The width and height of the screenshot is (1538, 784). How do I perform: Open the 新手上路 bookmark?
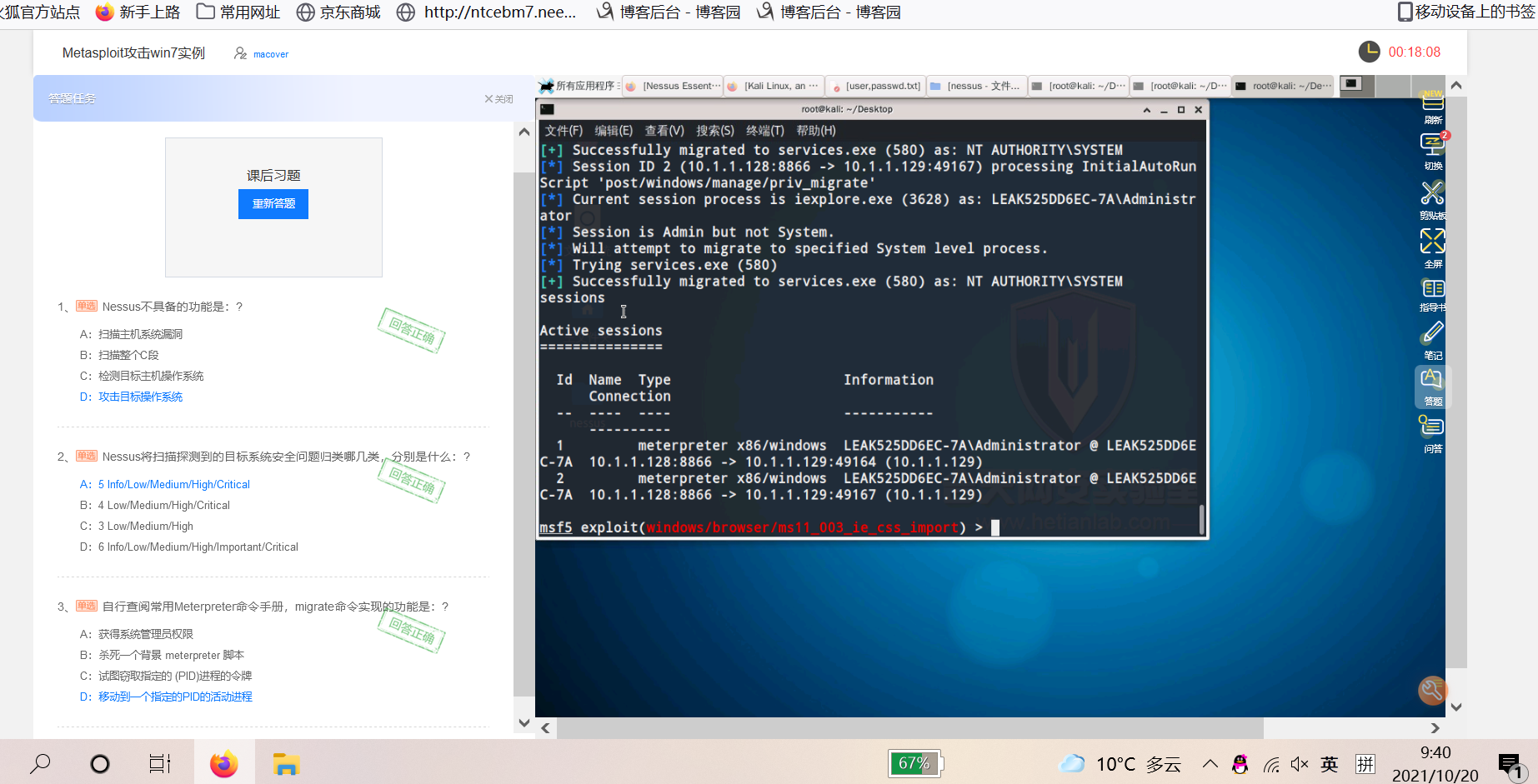[138, 12]
